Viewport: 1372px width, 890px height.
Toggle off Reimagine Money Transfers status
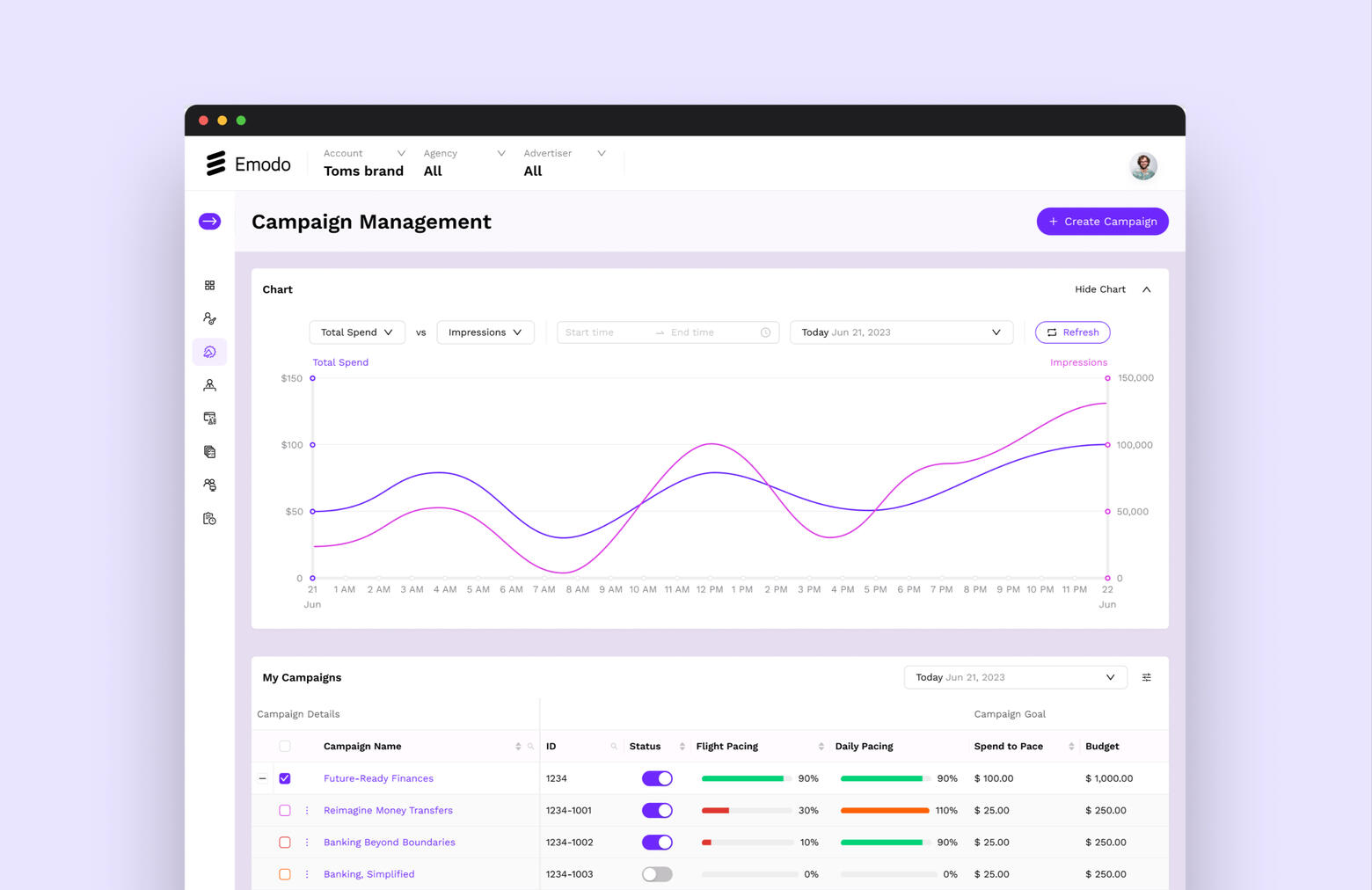[x=657, y=810]
